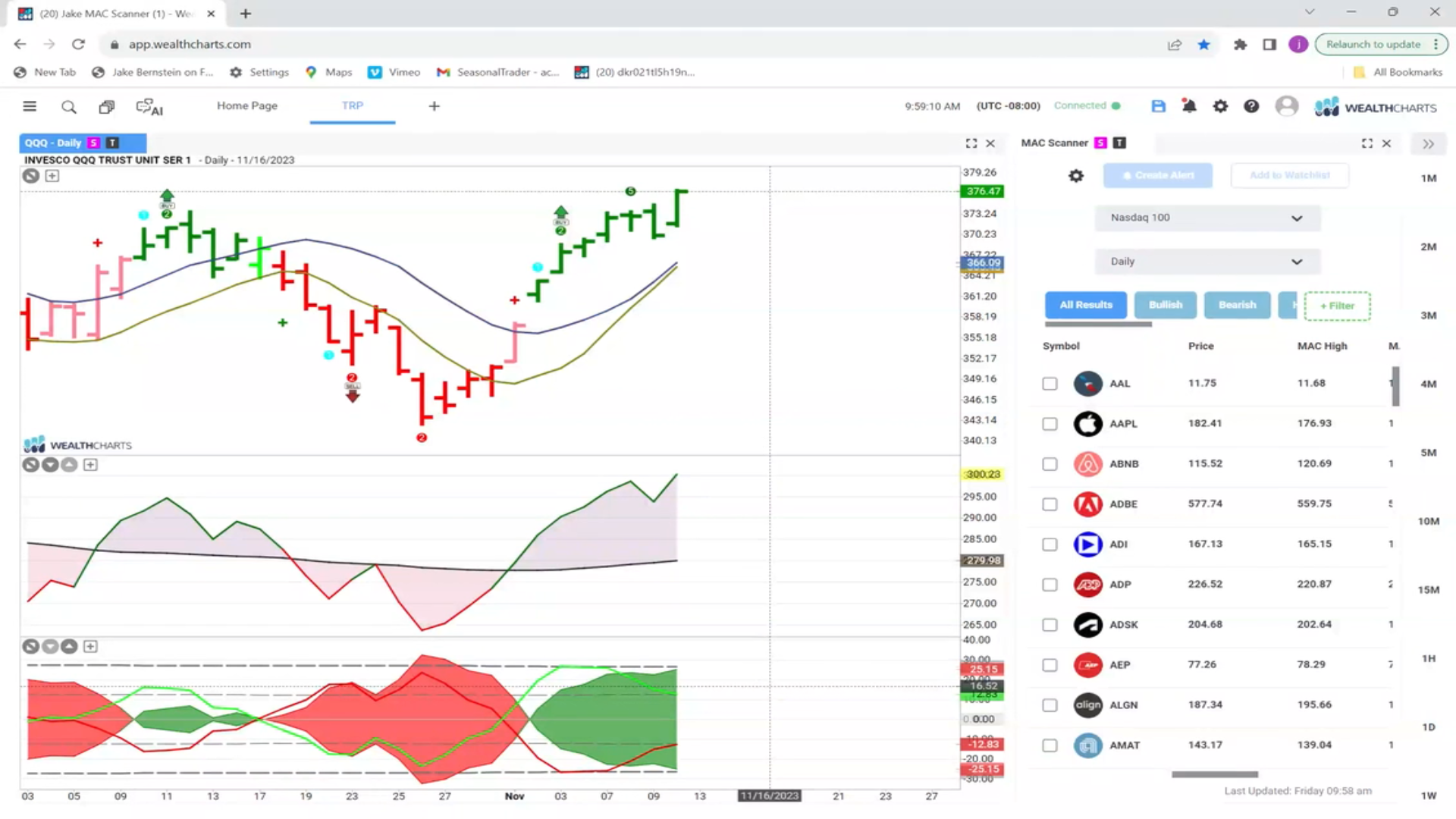Switch to the Home Page tab

click(247, 106)
